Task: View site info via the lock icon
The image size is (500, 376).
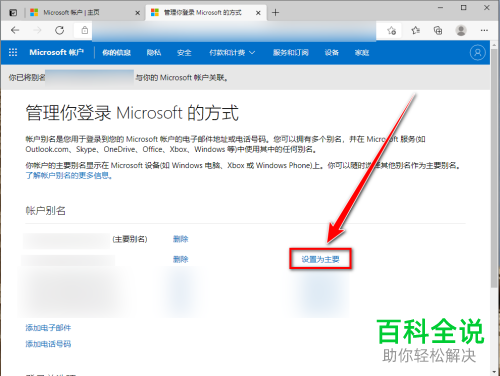Action: (85, 30)
